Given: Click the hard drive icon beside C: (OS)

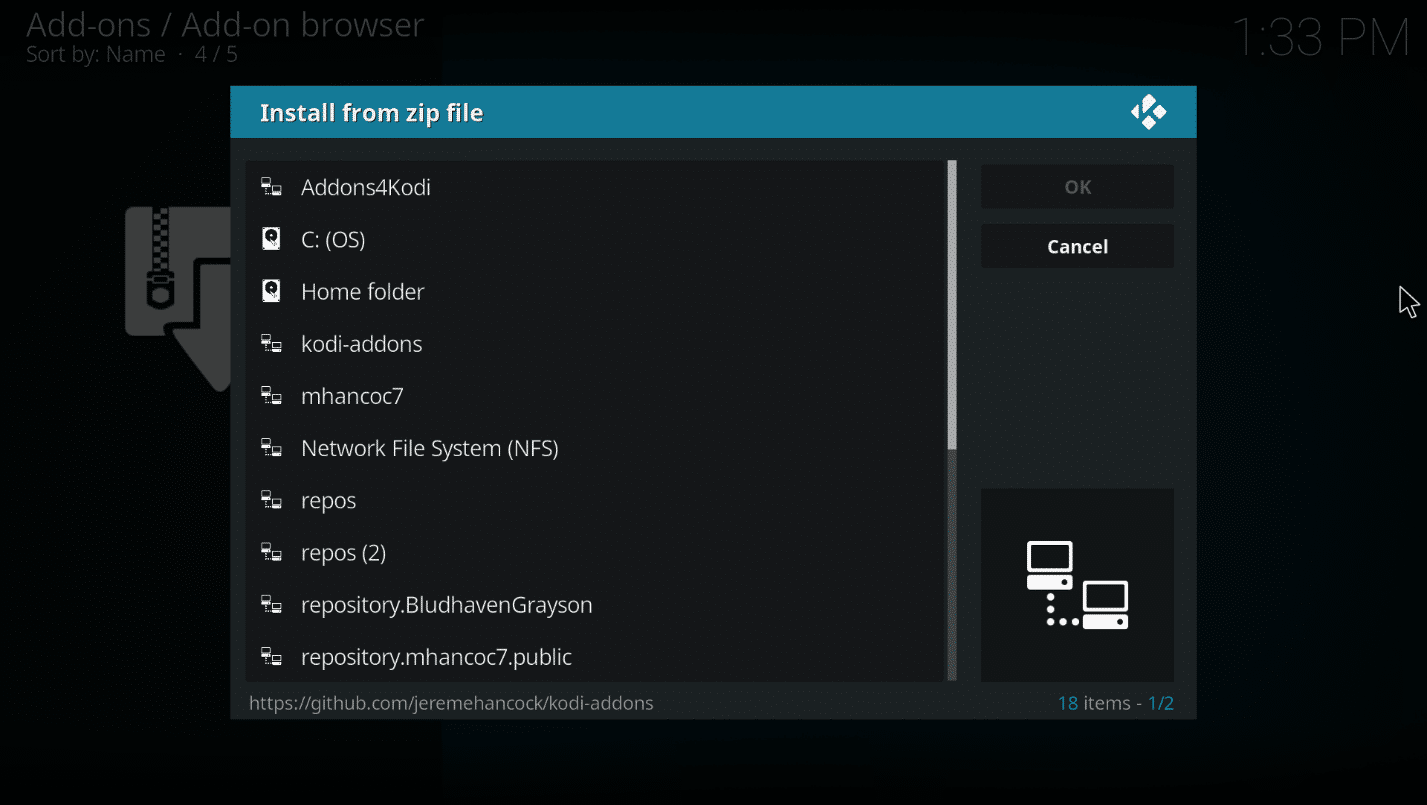Looking at the screenshot, I should click(271, 239).
